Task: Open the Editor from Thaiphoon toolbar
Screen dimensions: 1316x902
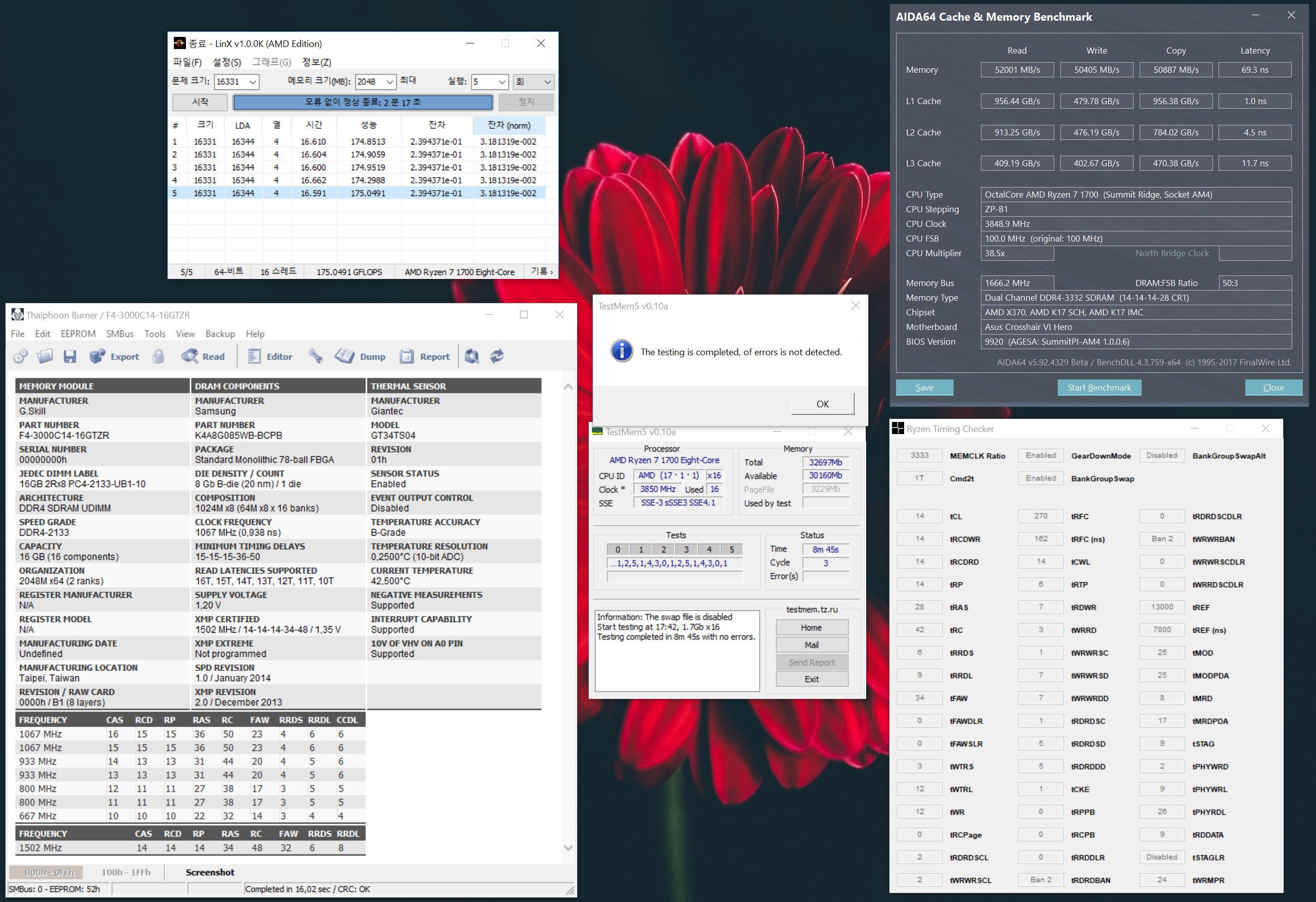Action: [x=270, y=356]
